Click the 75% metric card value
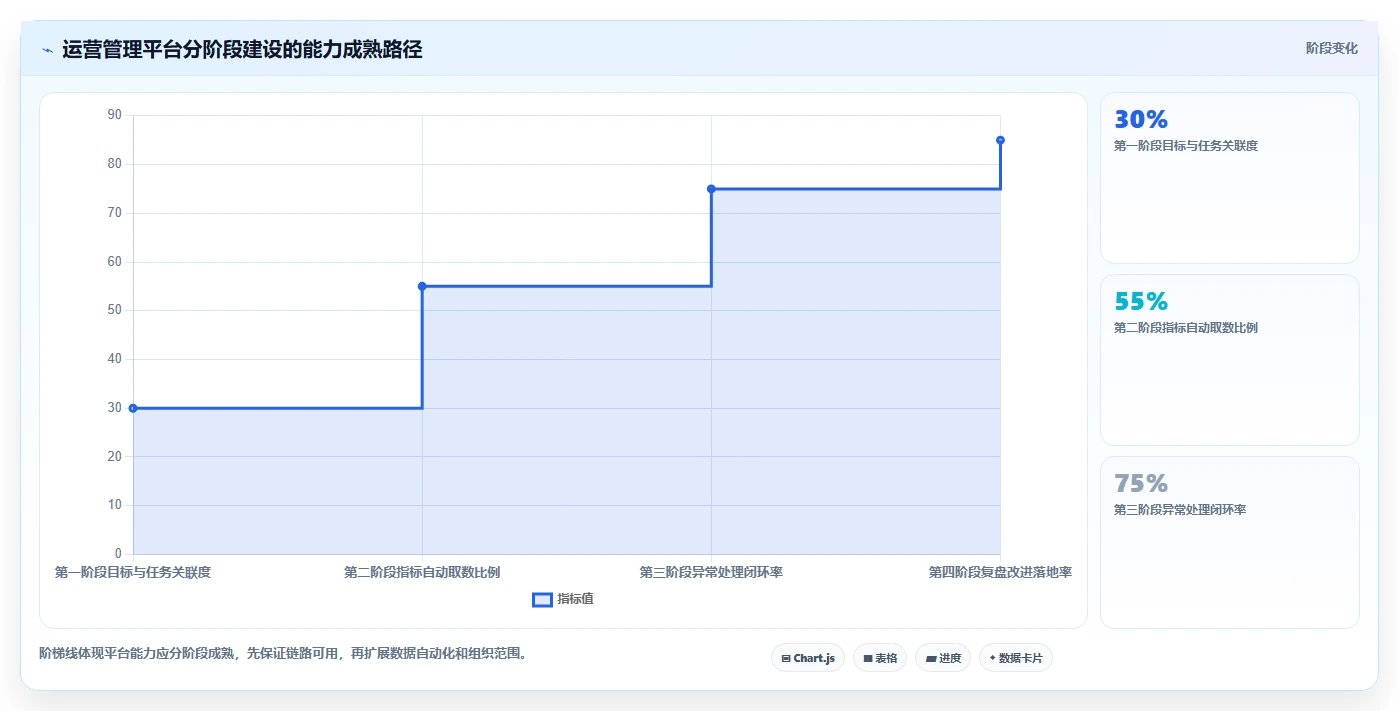Screen dimensions: 1399x711 (x=1141, y=484)
